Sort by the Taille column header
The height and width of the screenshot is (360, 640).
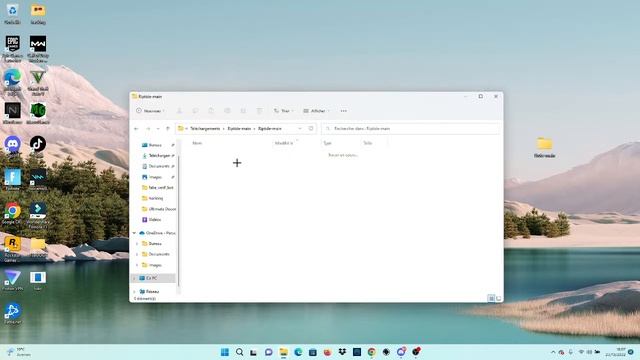click(x=368, y=143)
